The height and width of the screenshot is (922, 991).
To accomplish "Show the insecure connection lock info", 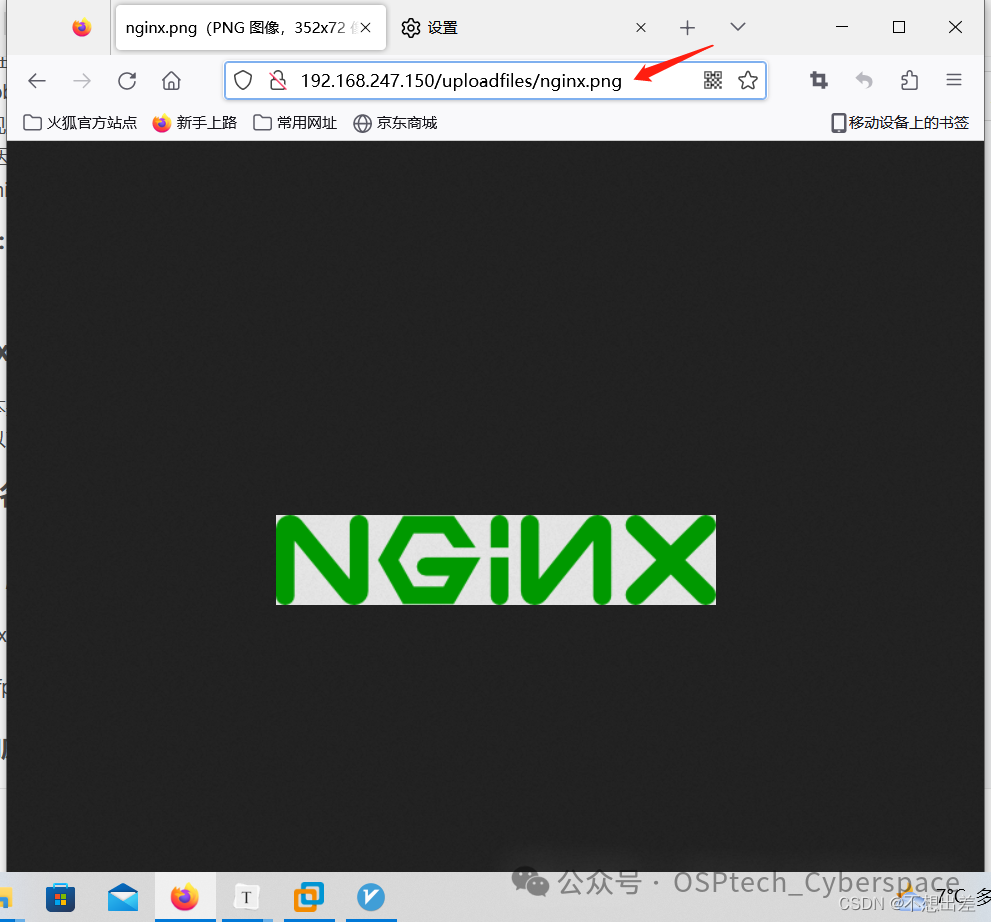I will 277,80.
